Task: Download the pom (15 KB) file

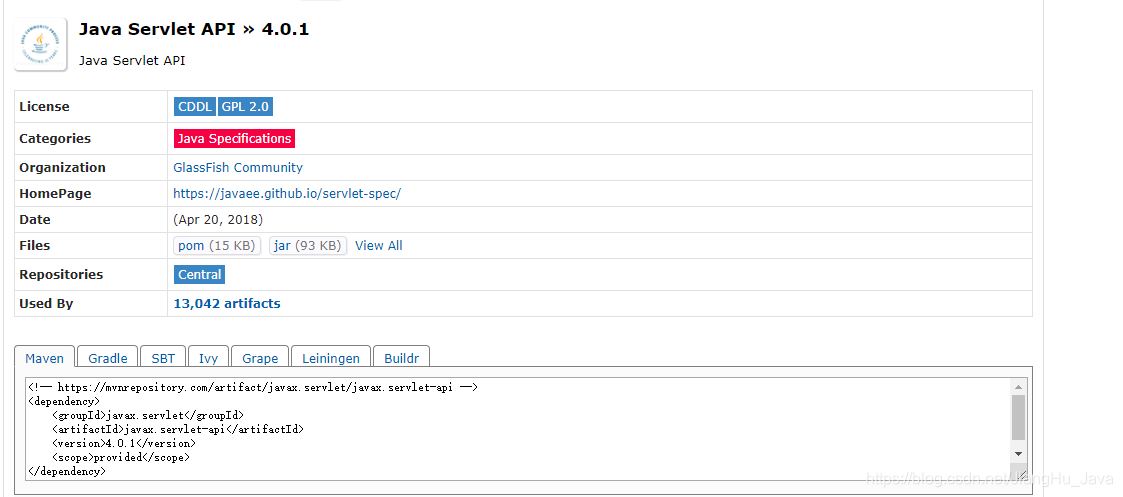Action: [x=217, y=246]
